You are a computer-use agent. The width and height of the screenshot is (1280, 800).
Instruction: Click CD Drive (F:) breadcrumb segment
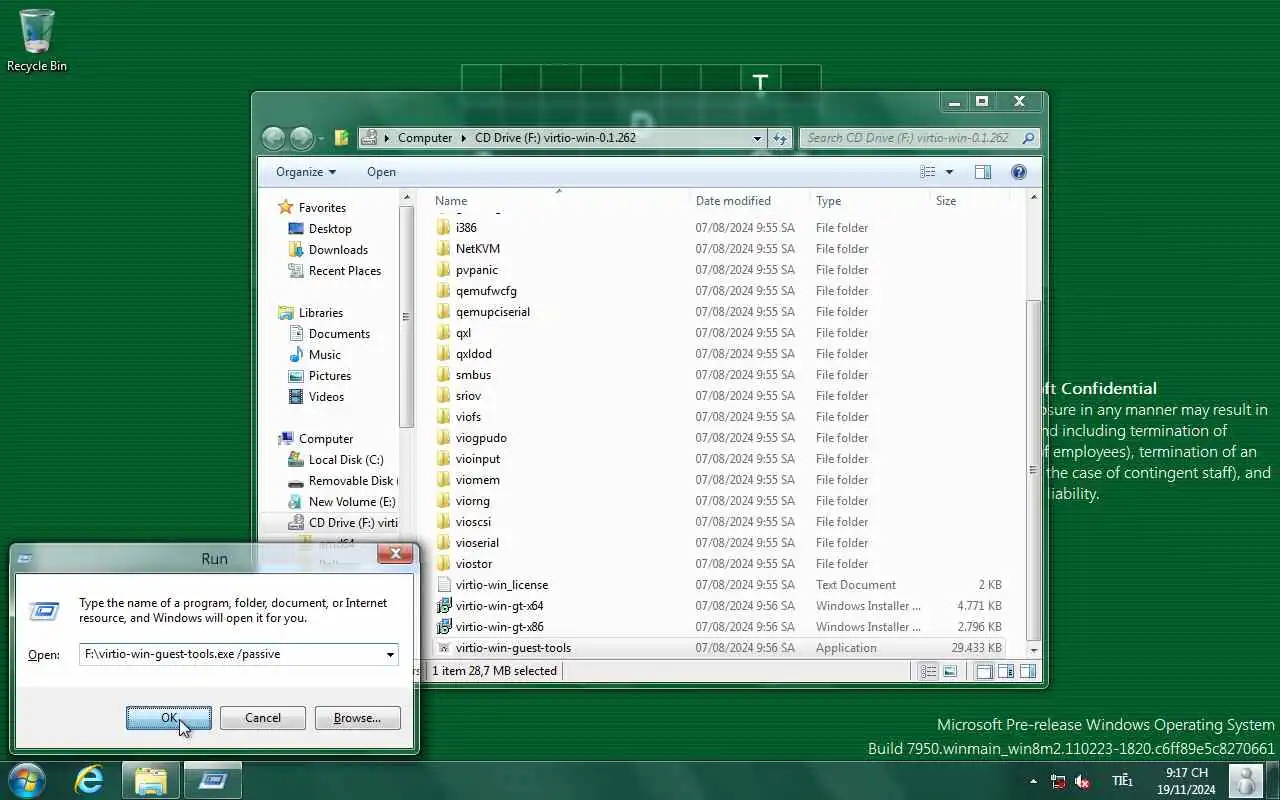(x=555, y=138)
